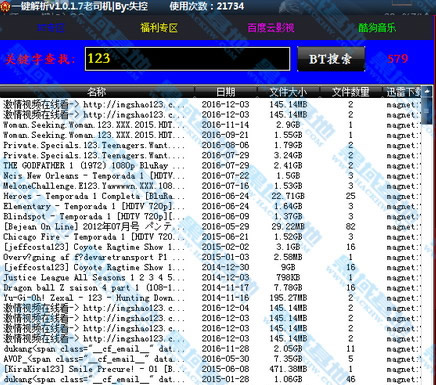The width and height of the screenshot is (436, 385).
Task: Select the Woman.Seeking.Woman row dated 2016-11-14
Action: [x=211, y=125]
